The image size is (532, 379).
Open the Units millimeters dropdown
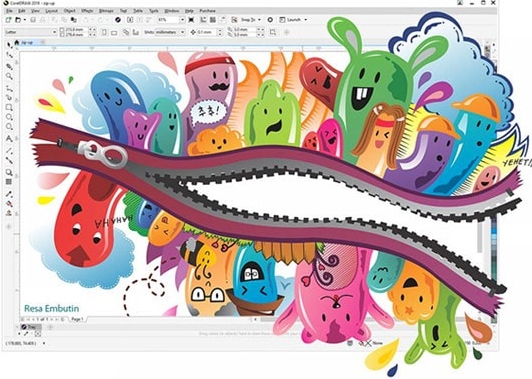pyautogui.click(x=183, y=32)
